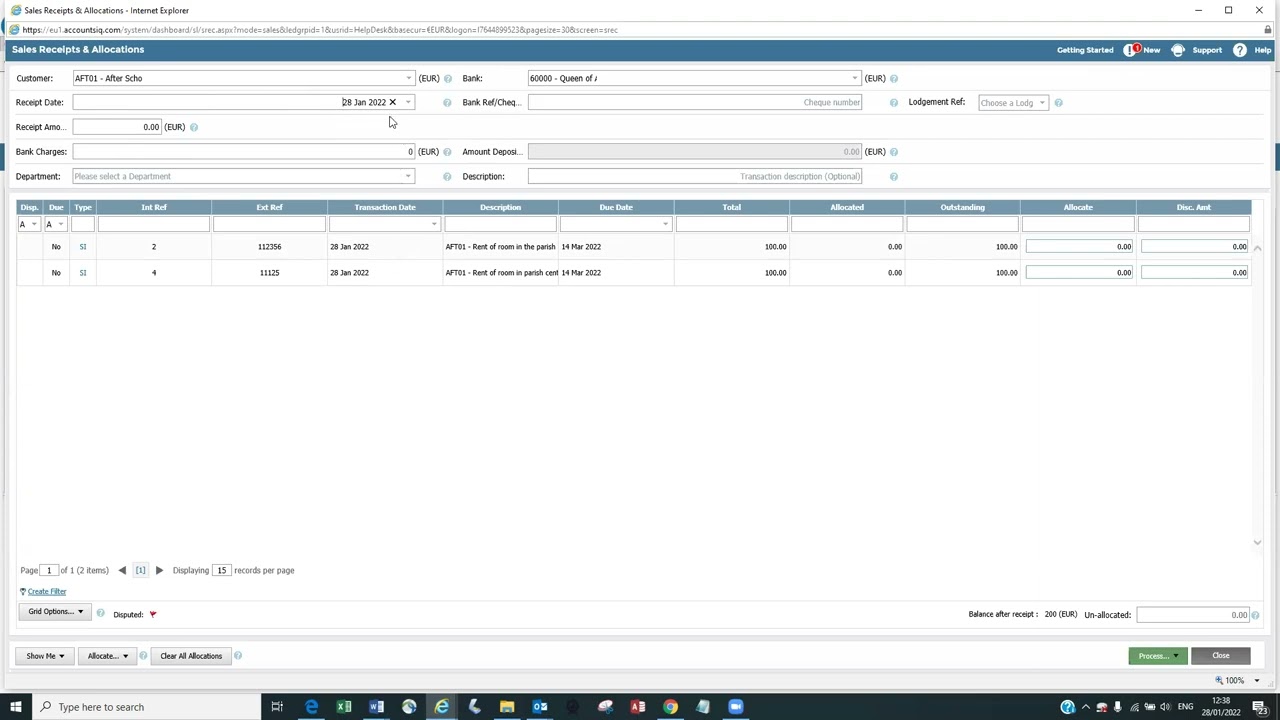
Task: Click the Clear All Allocations button
Action: click(x=191, y=656)
